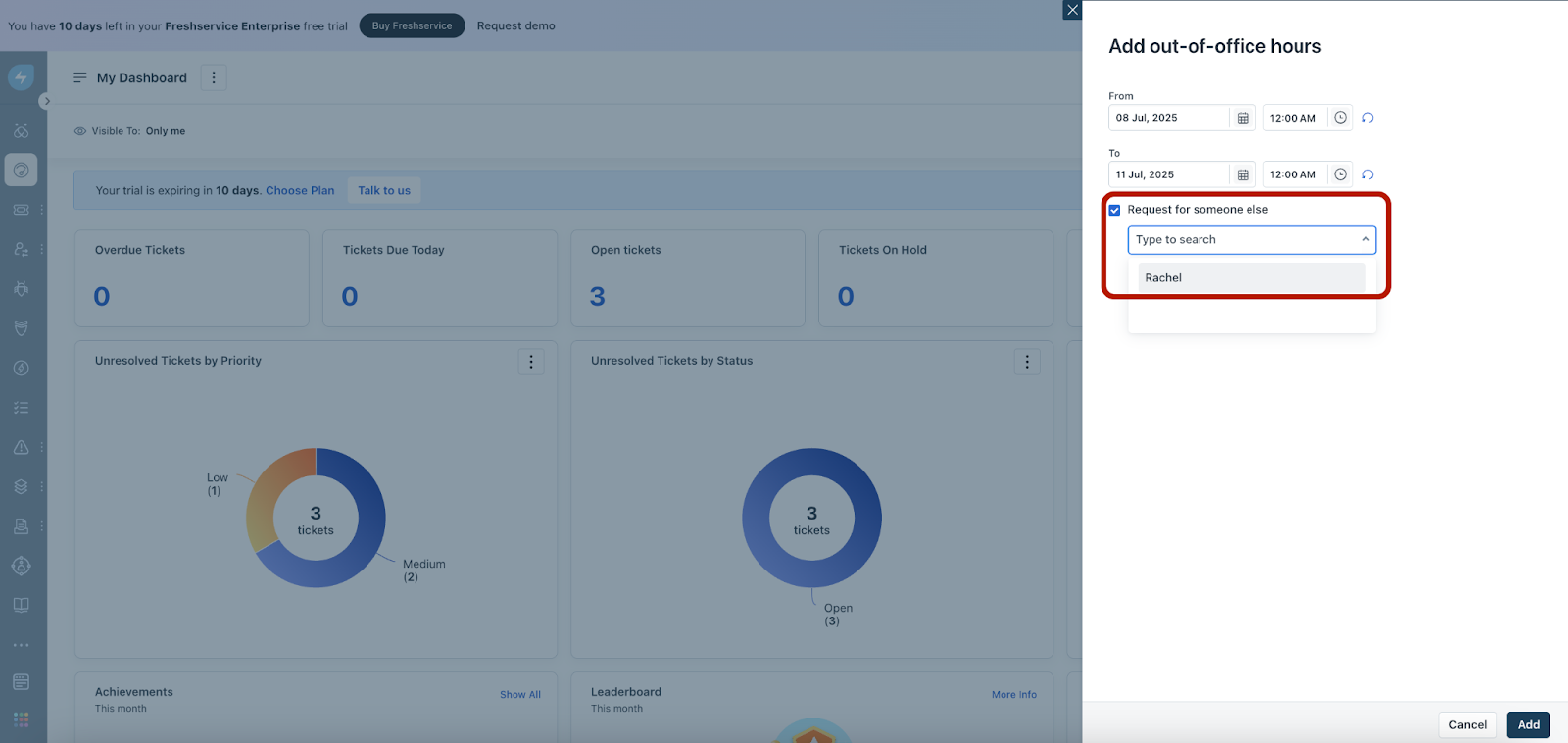Click the My Dashboard title
Viewport: 1568px width, 743px height.
coord(141,77)
